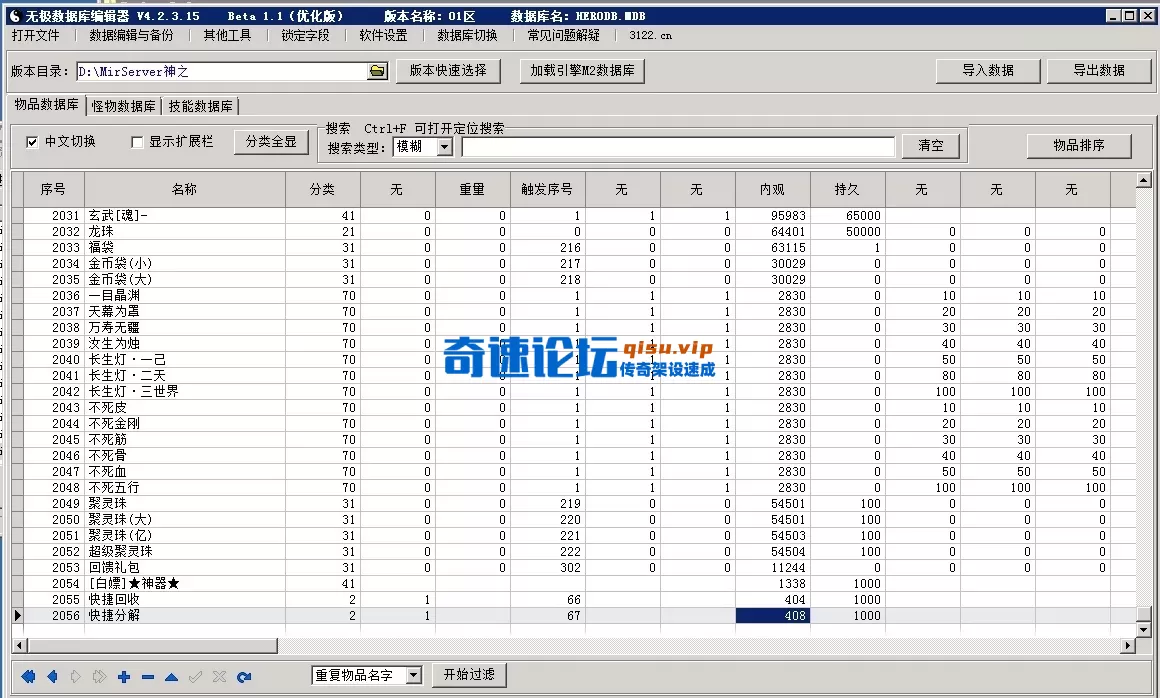Click vertical scrollbar down arrow

coord(1144,630)
